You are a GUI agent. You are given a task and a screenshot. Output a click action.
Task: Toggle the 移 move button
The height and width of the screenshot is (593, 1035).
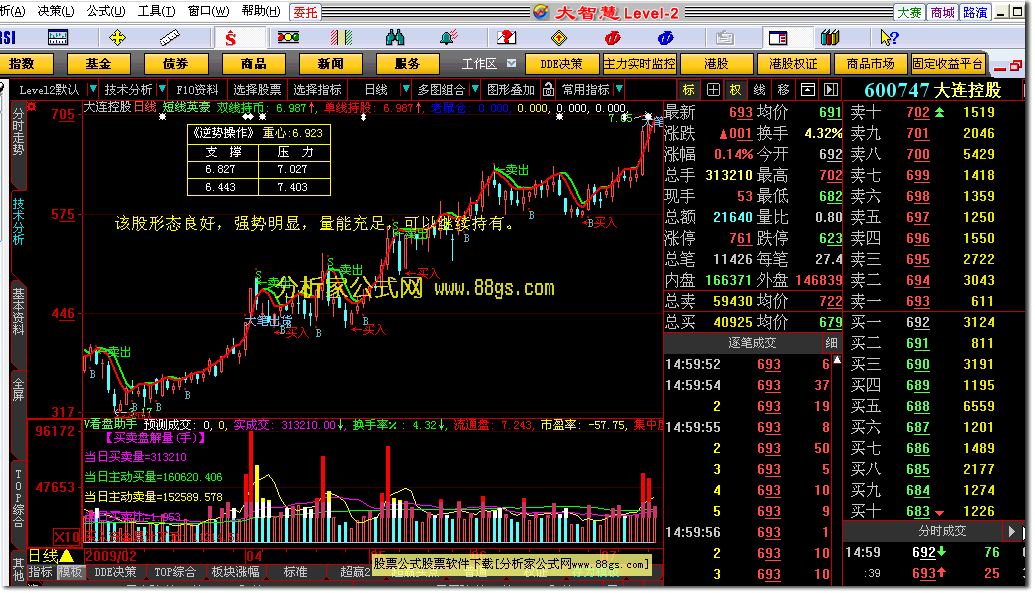(783, 89)
